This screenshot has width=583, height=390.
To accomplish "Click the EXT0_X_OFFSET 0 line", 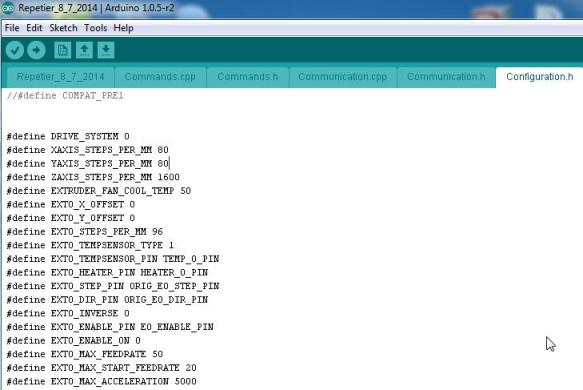I will [x=71, y=204].
